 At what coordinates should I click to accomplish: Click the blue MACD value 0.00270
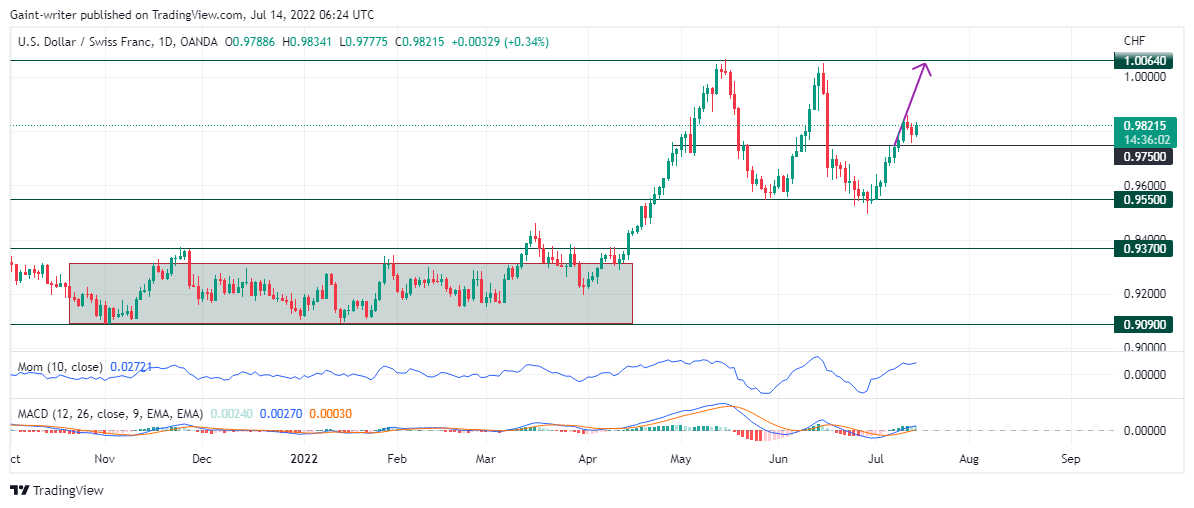click(x=281, y=414)
